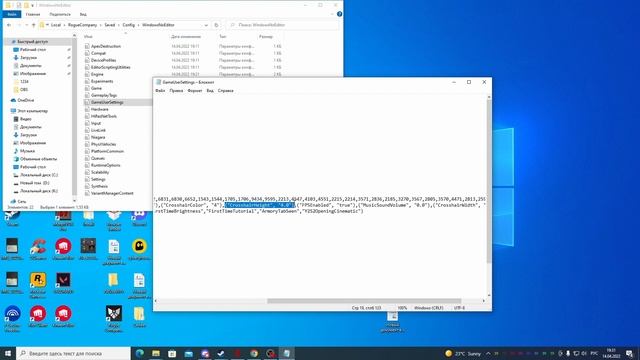Screen dimensions: 640x360
Task: Sort files by the Тип column header
Action: (x=222, y=37)
